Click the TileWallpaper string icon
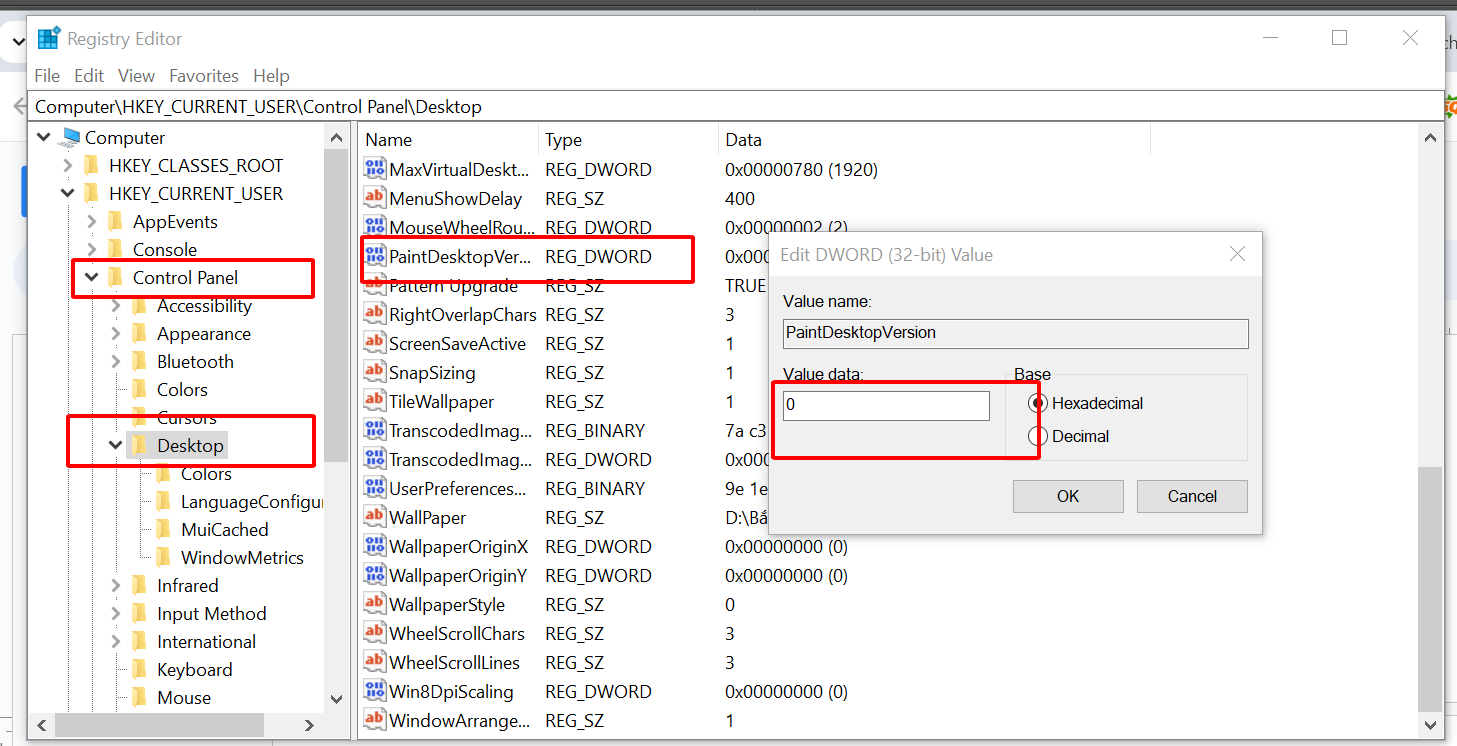This screenshot has height=746, width=1457. [x=374, y=401]
